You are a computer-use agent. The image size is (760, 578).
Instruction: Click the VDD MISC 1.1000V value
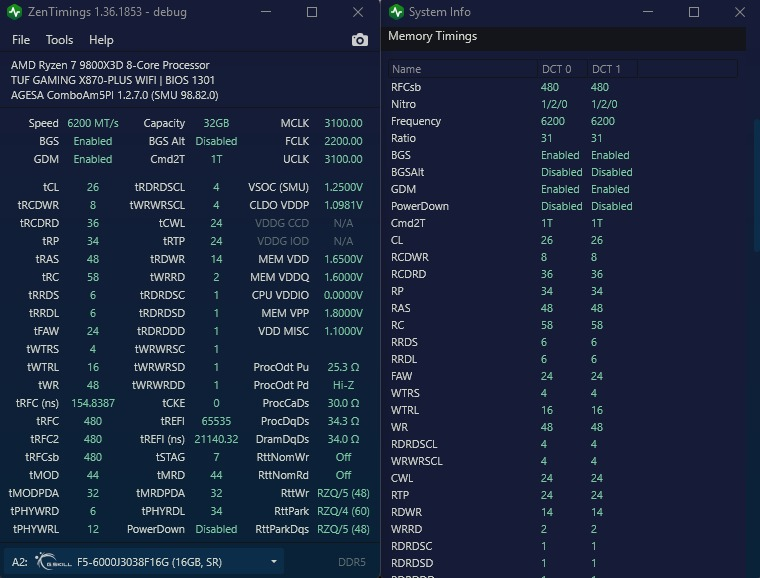[x=343, y=331]
